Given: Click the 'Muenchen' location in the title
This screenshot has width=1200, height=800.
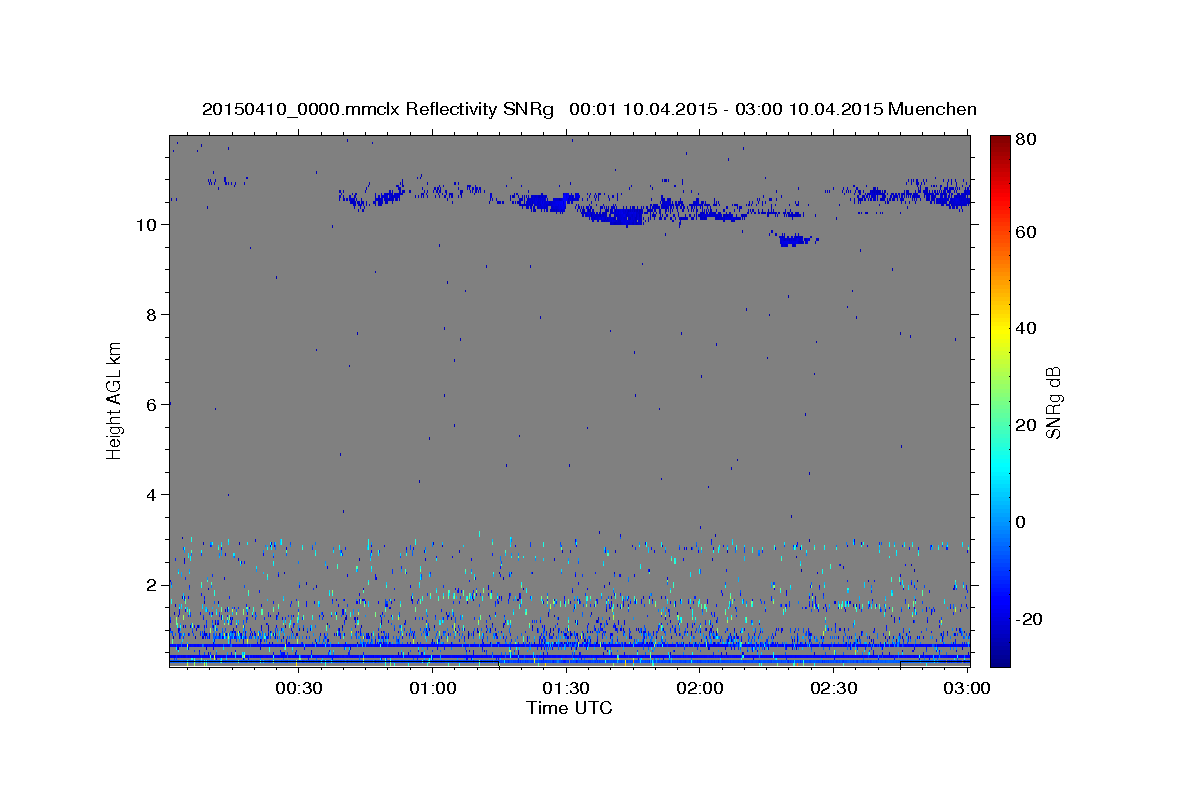Looking at the screenshot, I should pos(932,109).
